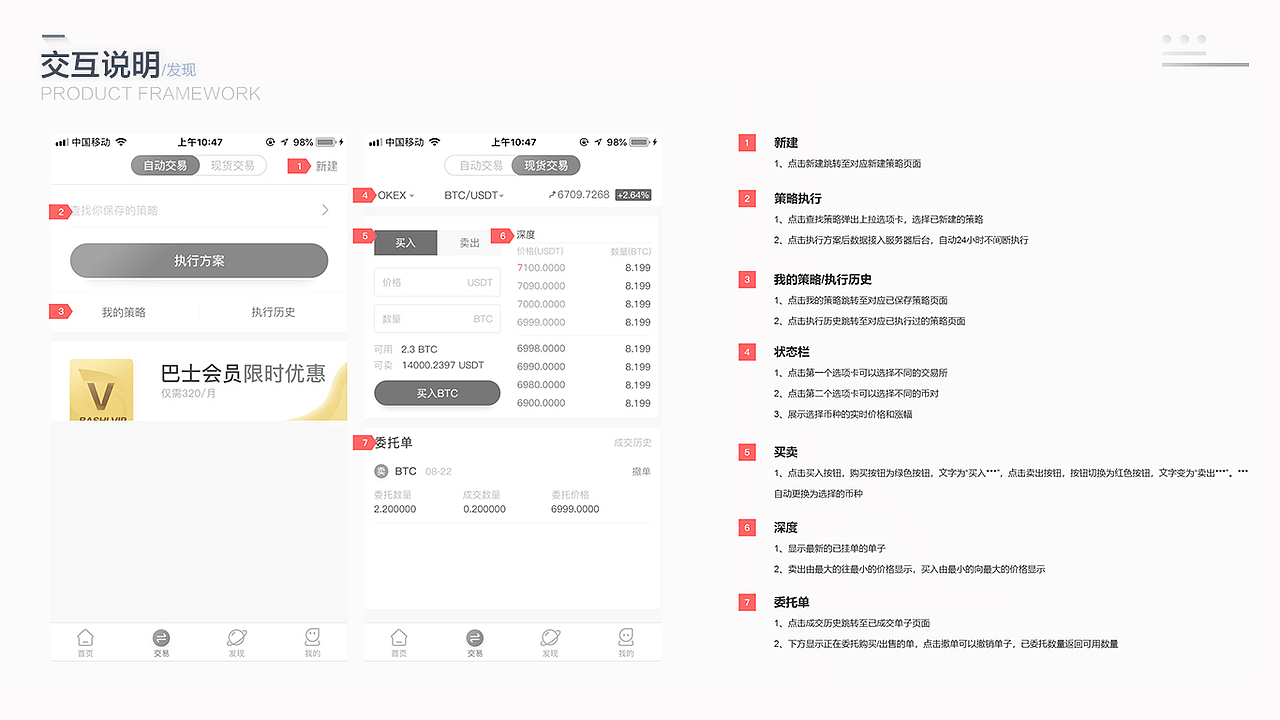Screen dimensions: 1280x720
Task: Switch to 现货交易 mode on right screen
Action: [546, 165]
